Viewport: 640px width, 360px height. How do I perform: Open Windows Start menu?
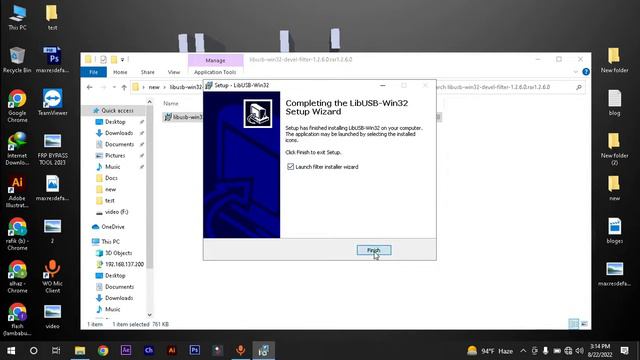[x=11, y=350]
